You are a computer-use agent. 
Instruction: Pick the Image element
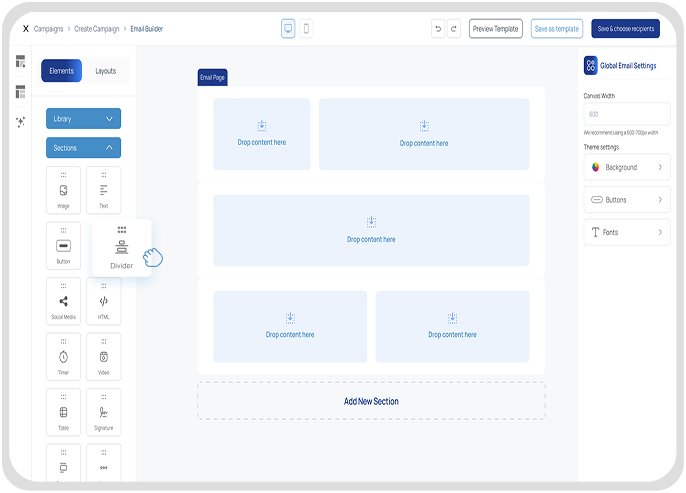tap(63, 190)
